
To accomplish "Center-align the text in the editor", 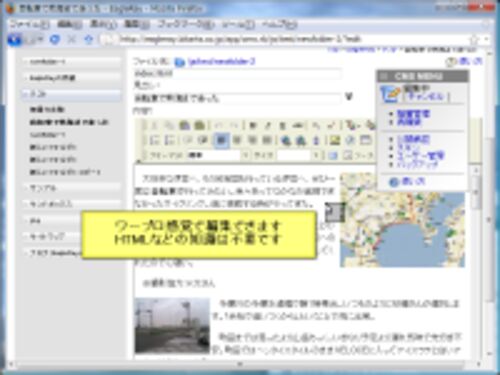I will pyautogui.click(x=237, y=140).
